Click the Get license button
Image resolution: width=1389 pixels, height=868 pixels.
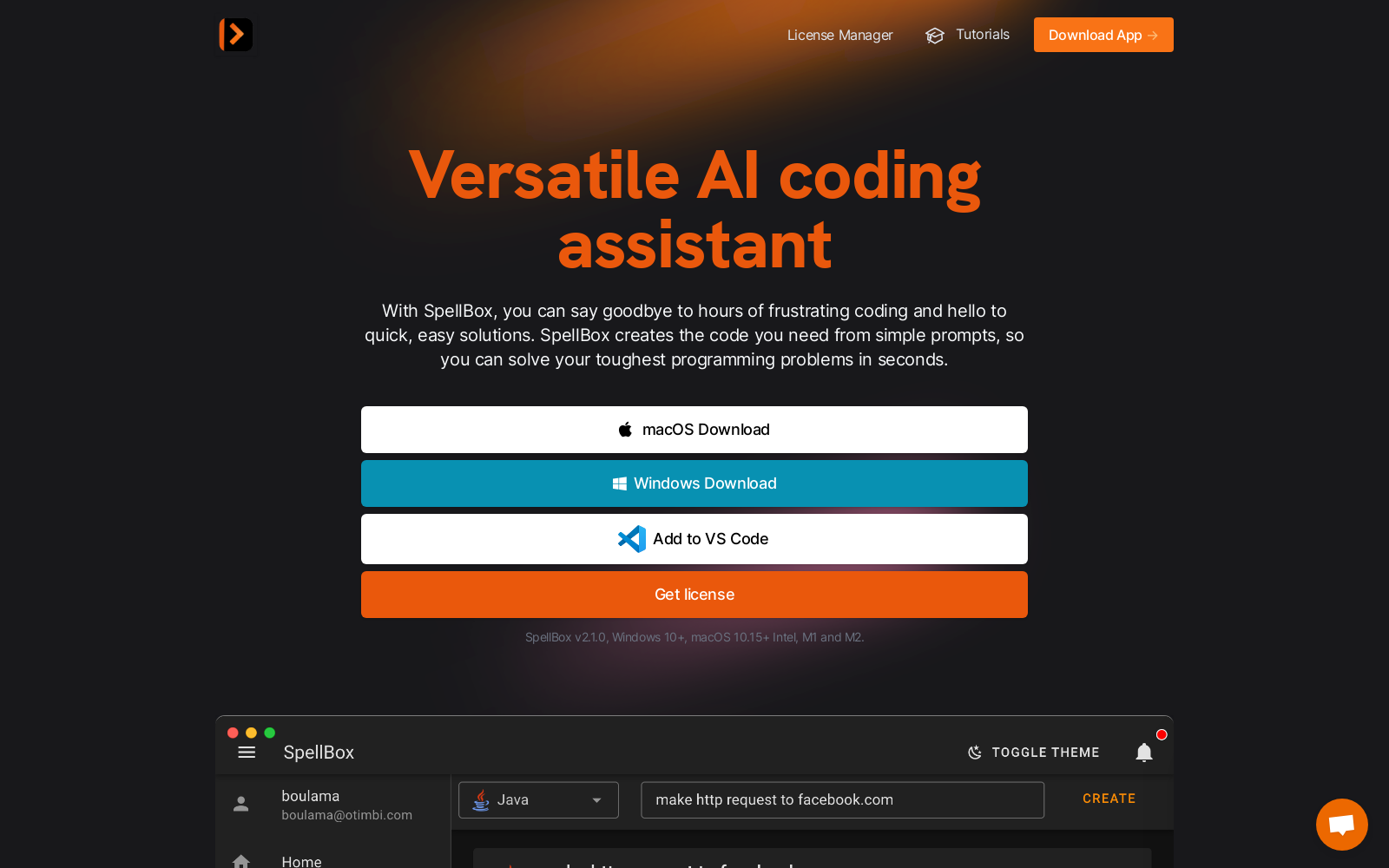[x=694, y=595]
